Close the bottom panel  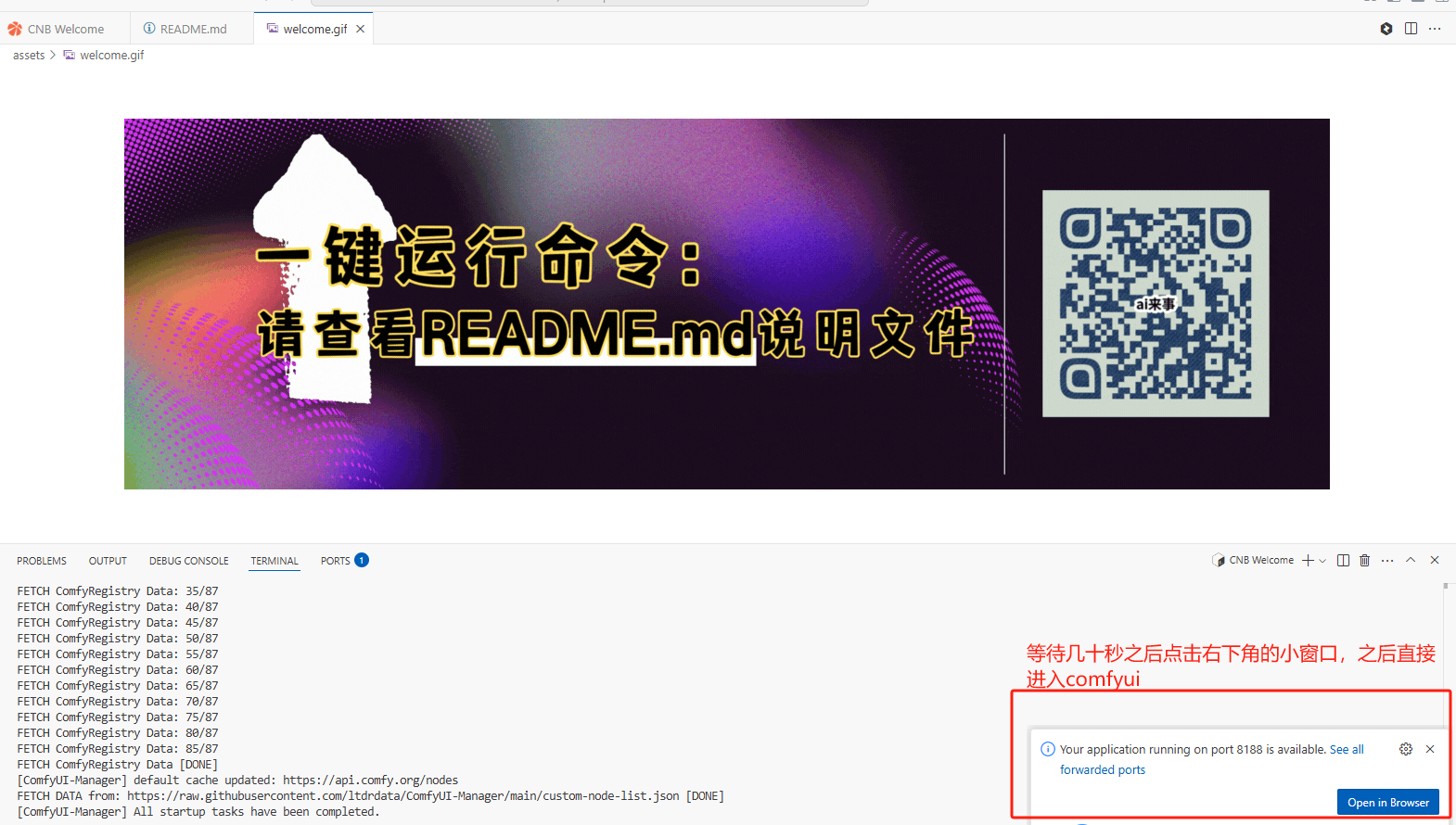coord(1435,560)
